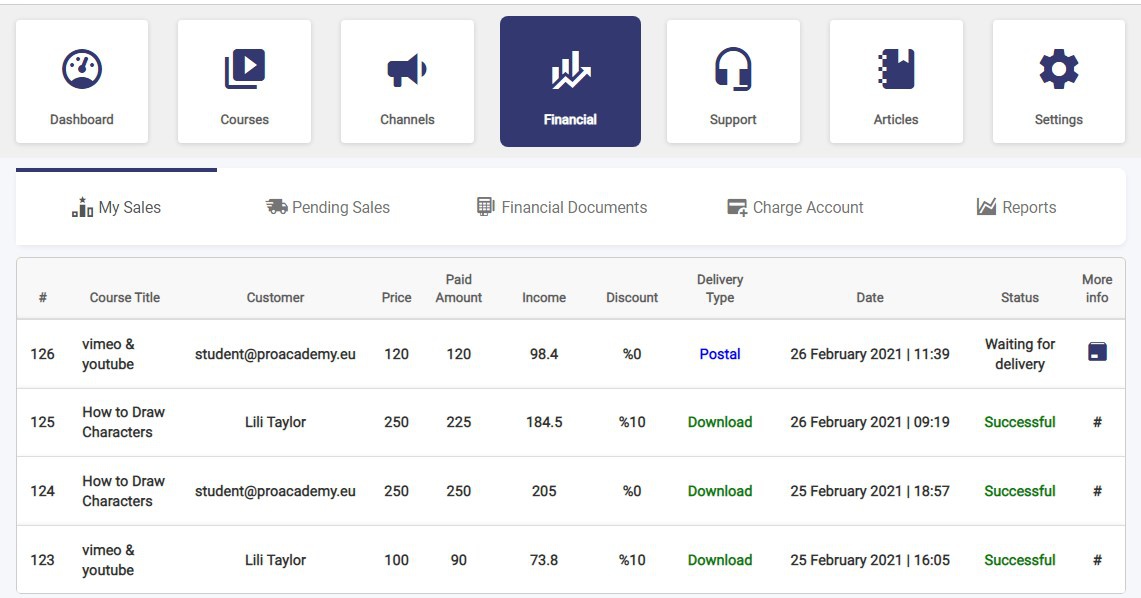The height and width of the screenshot is (598, 1141).
Task: Click customer Lili Taylor in order 125
Action: (x=275, y=422)
